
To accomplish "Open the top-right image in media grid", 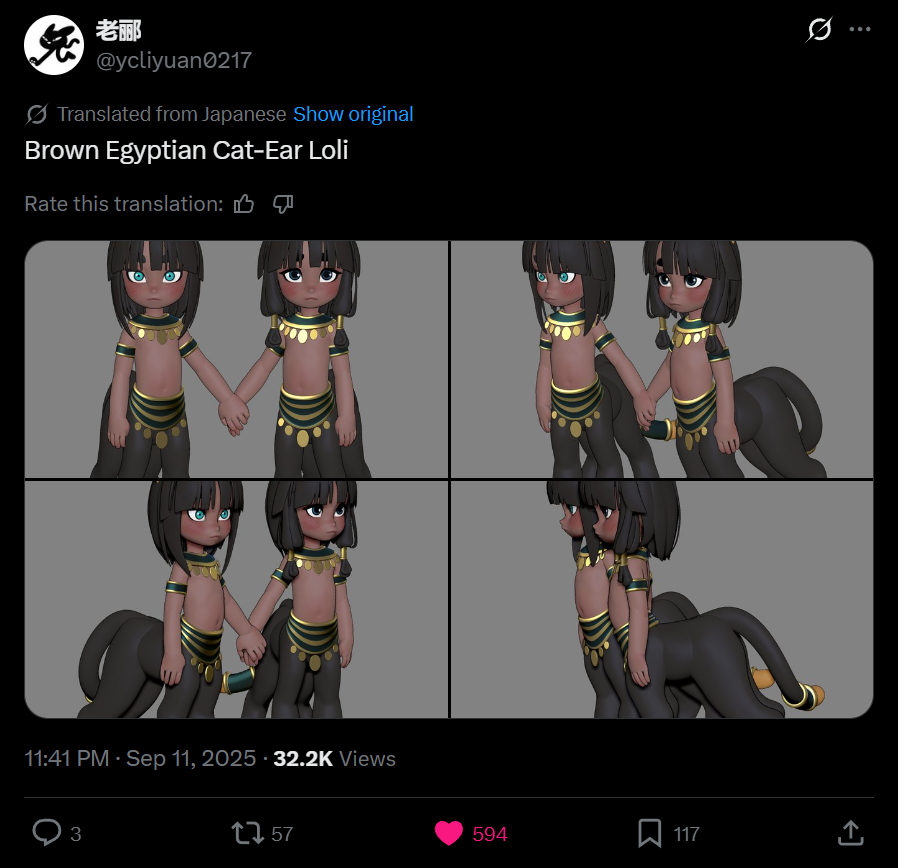I will click(662, 359).
